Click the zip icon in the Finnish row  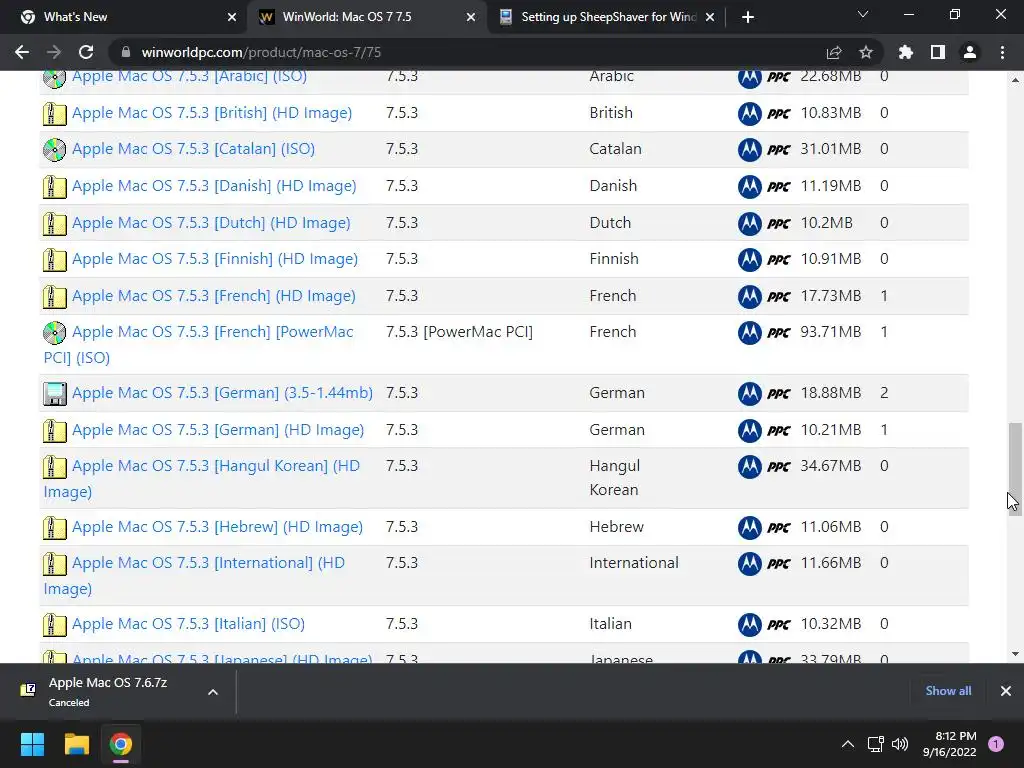click(55, 261)
